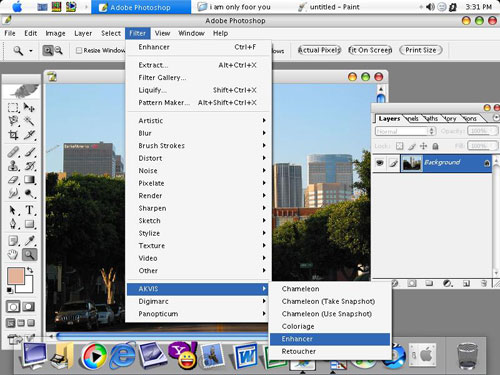
Task: Toggle lock transparent pixels in Layers
Action: [399, 146]
